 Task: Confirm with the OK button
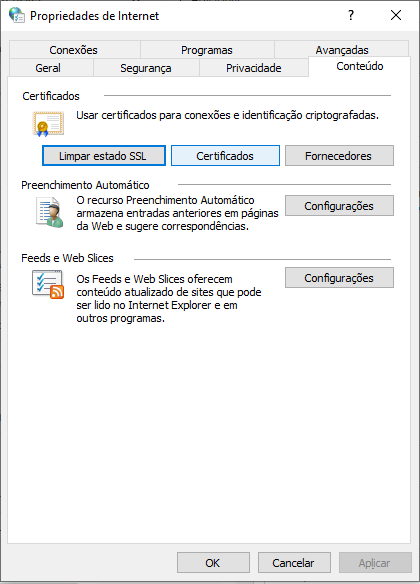[213, 562]
